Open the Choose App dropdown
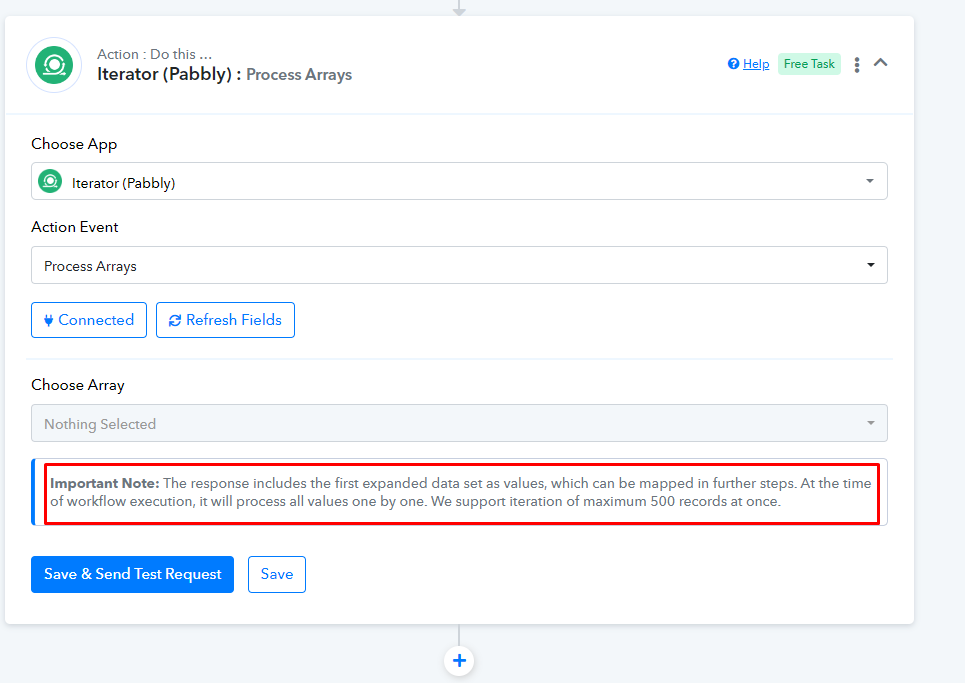 [x=459, y=182]
